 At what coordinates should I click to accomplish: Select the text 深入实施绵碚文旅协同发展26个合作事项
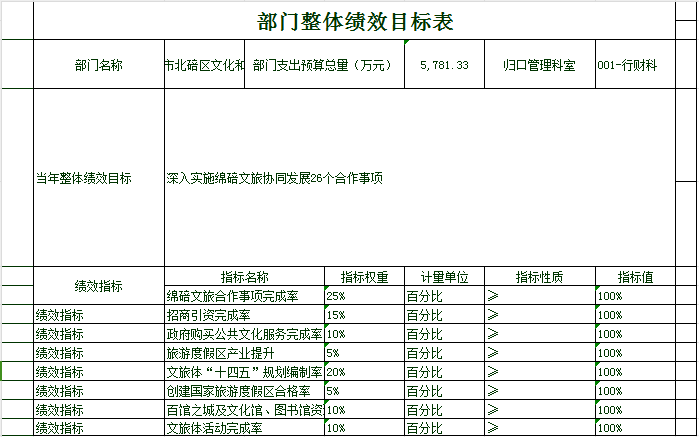coord(275,179)
